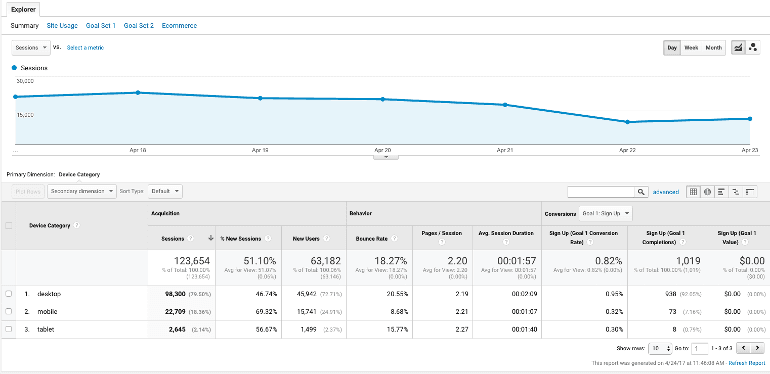Click the Select a metric link
Viewport: 770px width, 374px height.
coord(85,48)
